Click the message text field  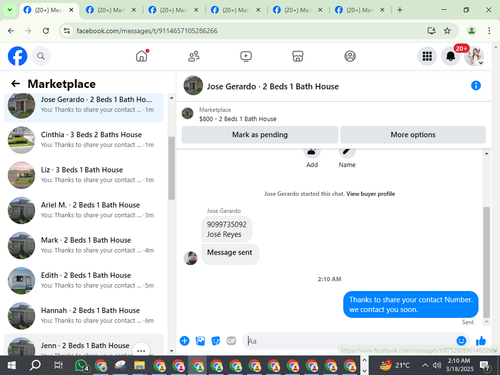pos(350,341)
